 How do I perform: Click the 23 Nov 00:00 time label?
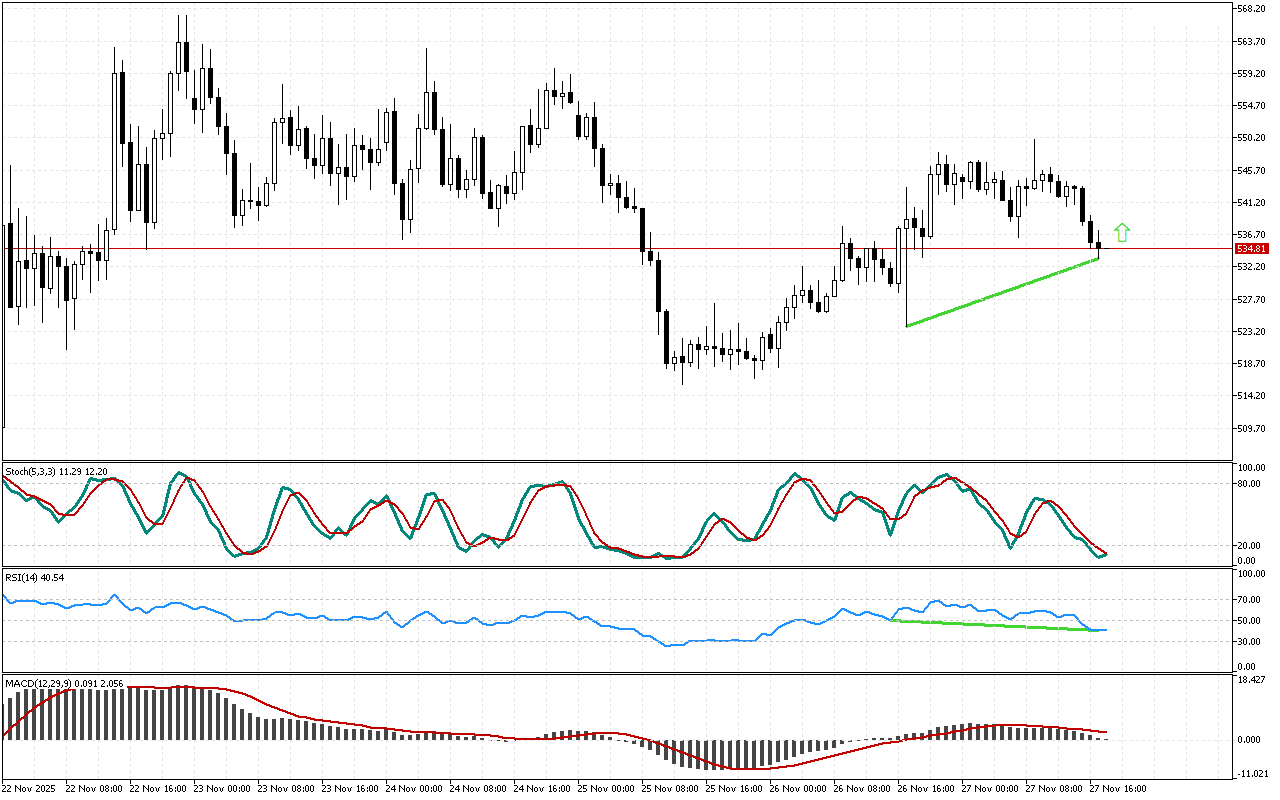[224, 789]
